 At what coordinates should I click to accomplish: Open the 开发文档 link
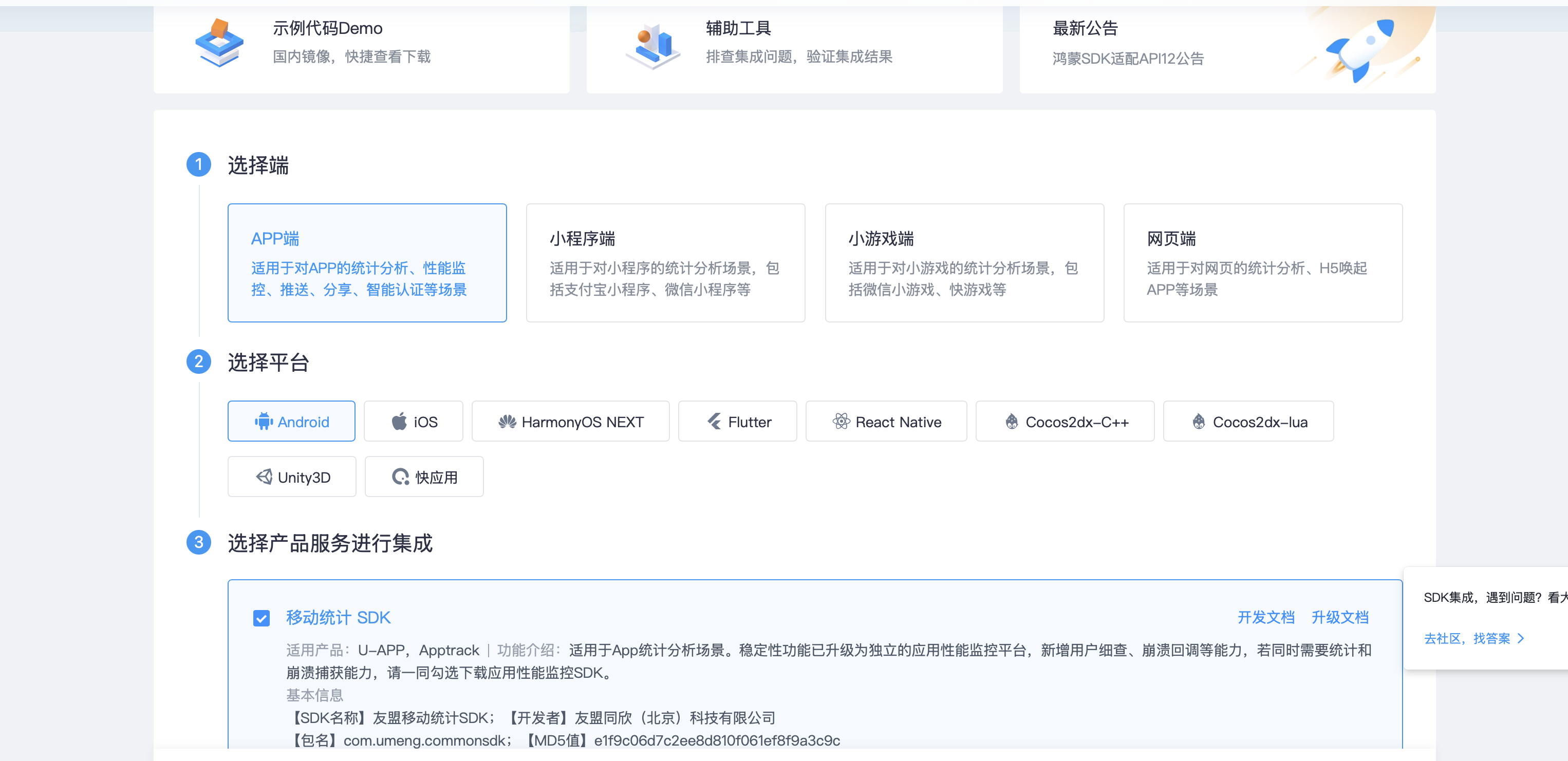[1266, 617]
